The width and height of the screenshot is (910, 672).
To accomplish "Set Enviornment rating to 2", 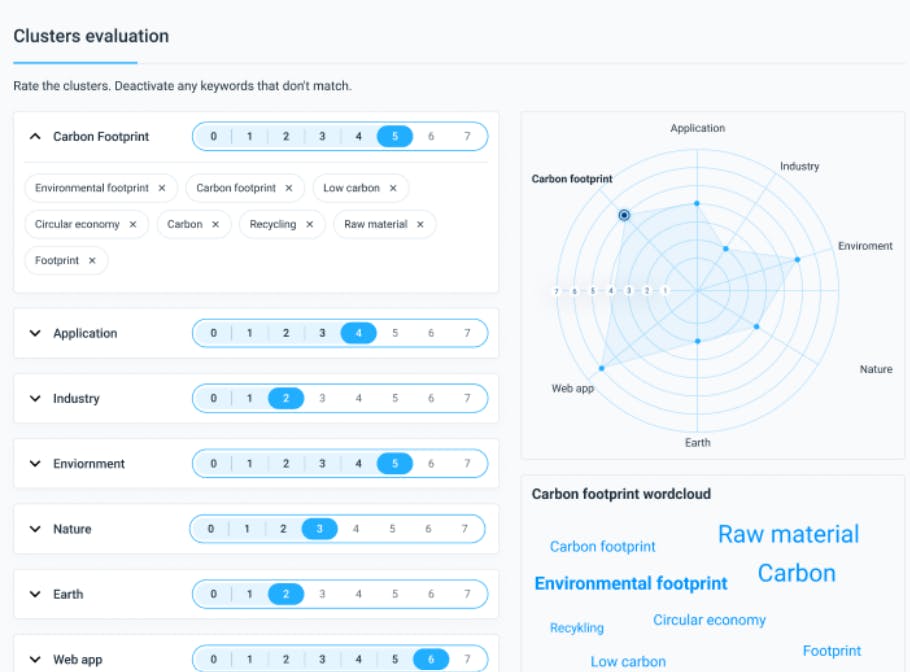I will pos(286,464).
